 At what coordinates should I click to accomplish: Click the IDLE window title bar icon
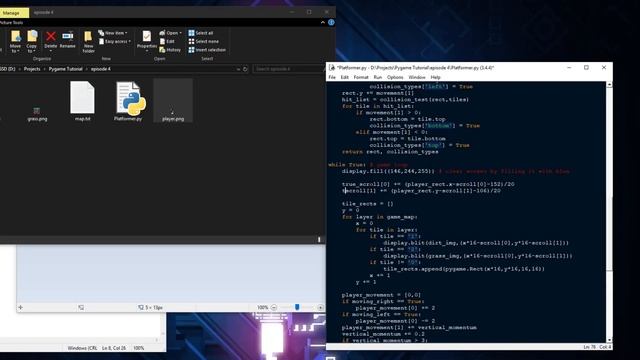point(332,68)
